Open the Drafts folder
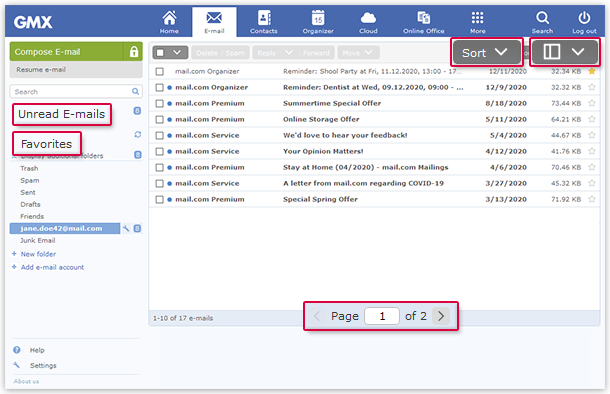This screenshot has height=394, width=610. click(x=30, y=204)
